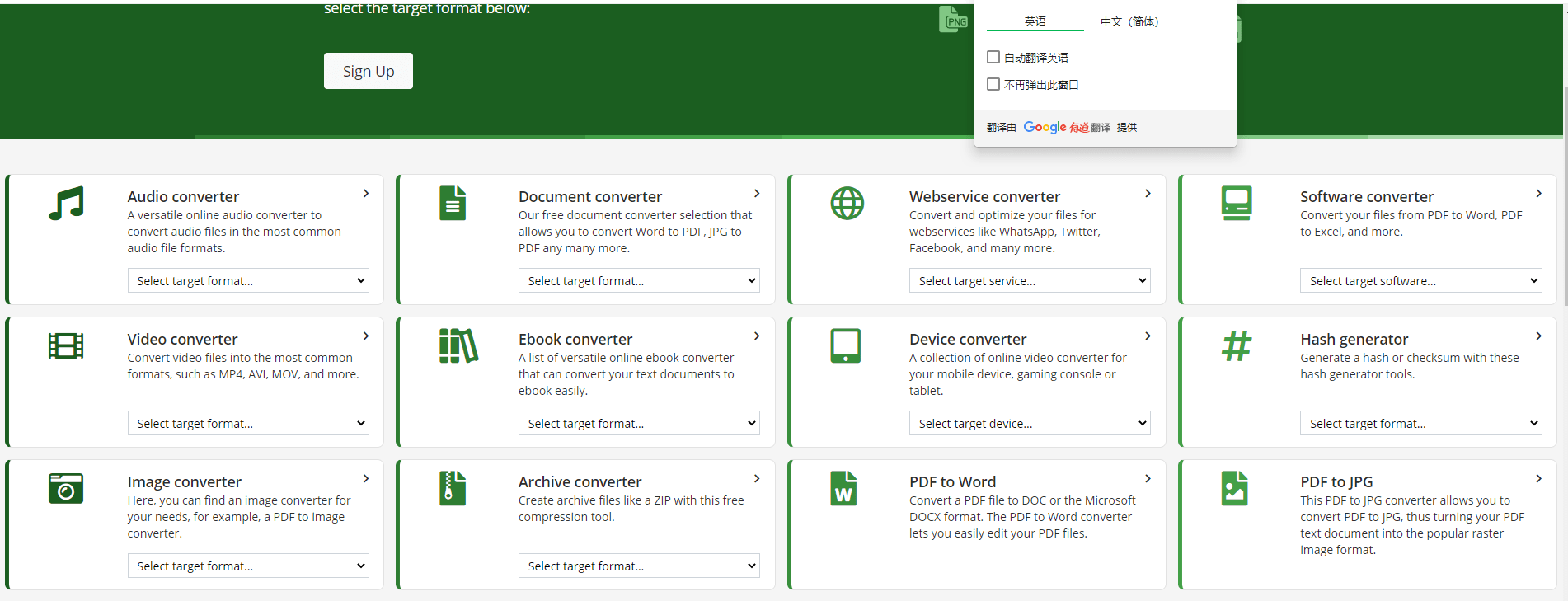Enable the 自动翻译英语 checkbox
Image resolution: width=1568 pixels, height=601 pixels.
click(x=993, y=57)
